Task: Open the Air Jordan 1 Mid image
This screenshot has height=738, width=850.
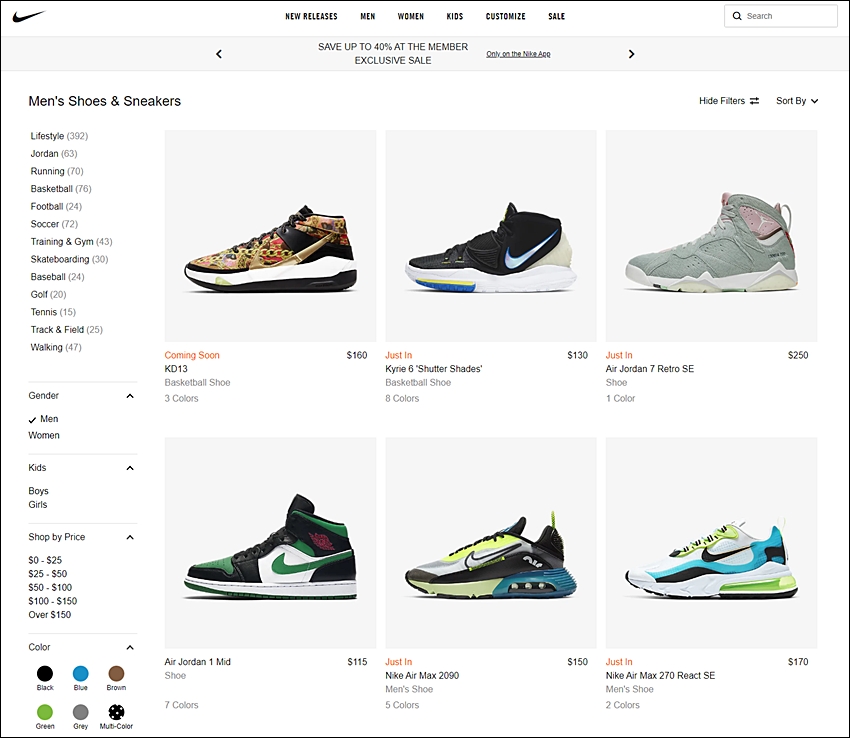Action: pyautogui.click(x=271, y=543)
